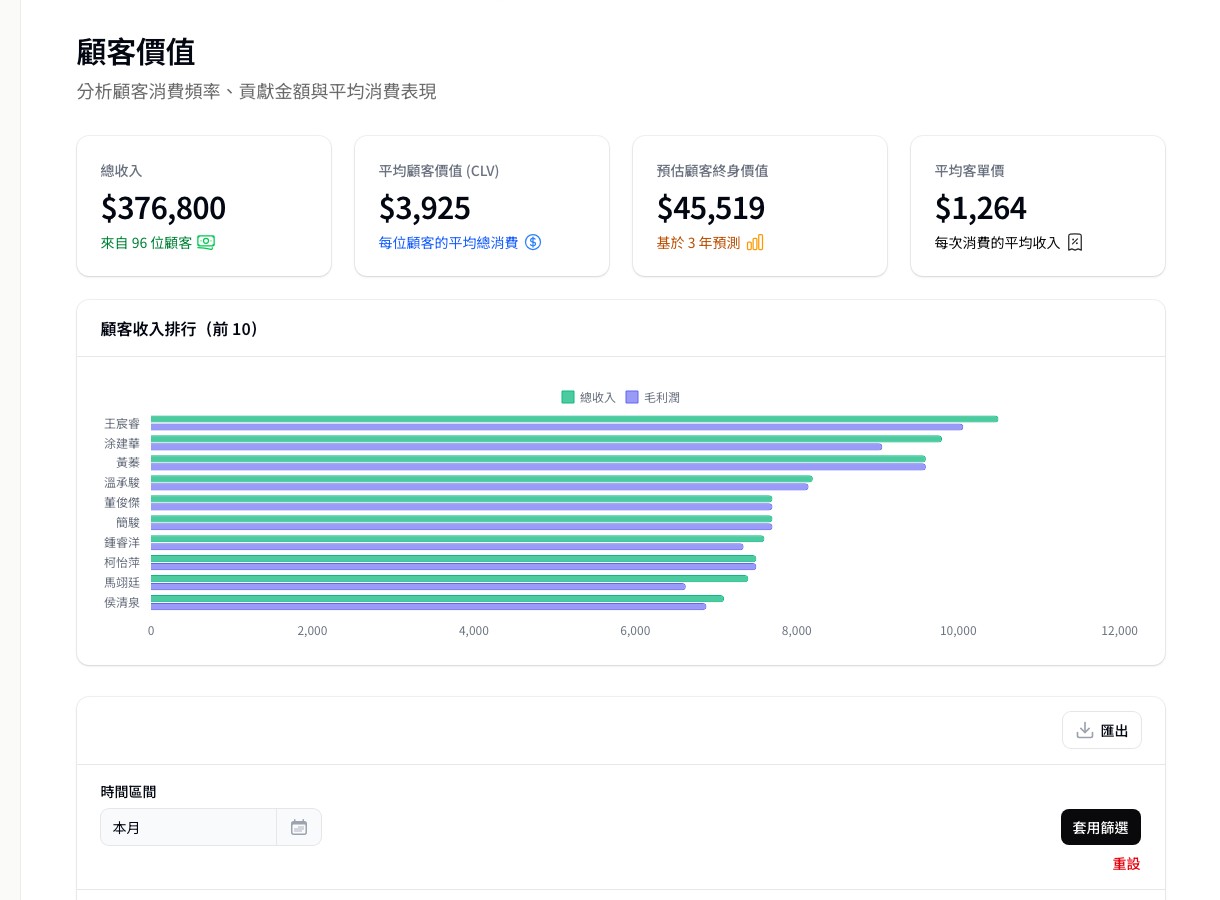Image resolution: width=1220 pixels, height=900 pixels.
Task: Click customer name 黃蓁 on the chart axis
Action: [x=128, y=462]
